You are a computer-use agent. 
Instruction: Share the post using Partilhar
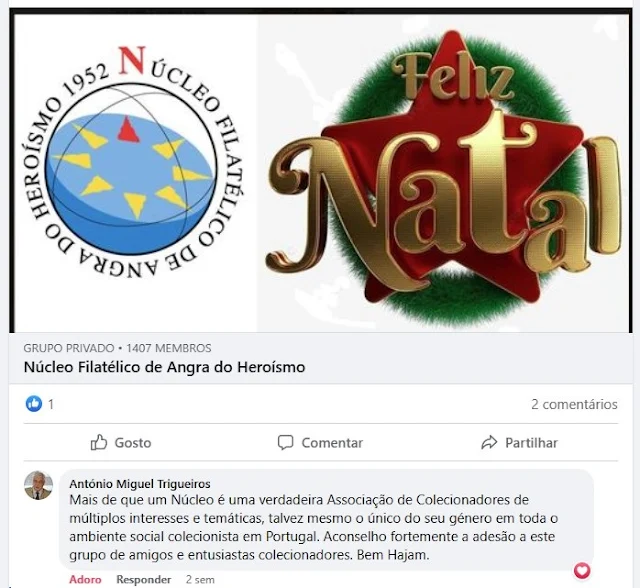[519, 442]
